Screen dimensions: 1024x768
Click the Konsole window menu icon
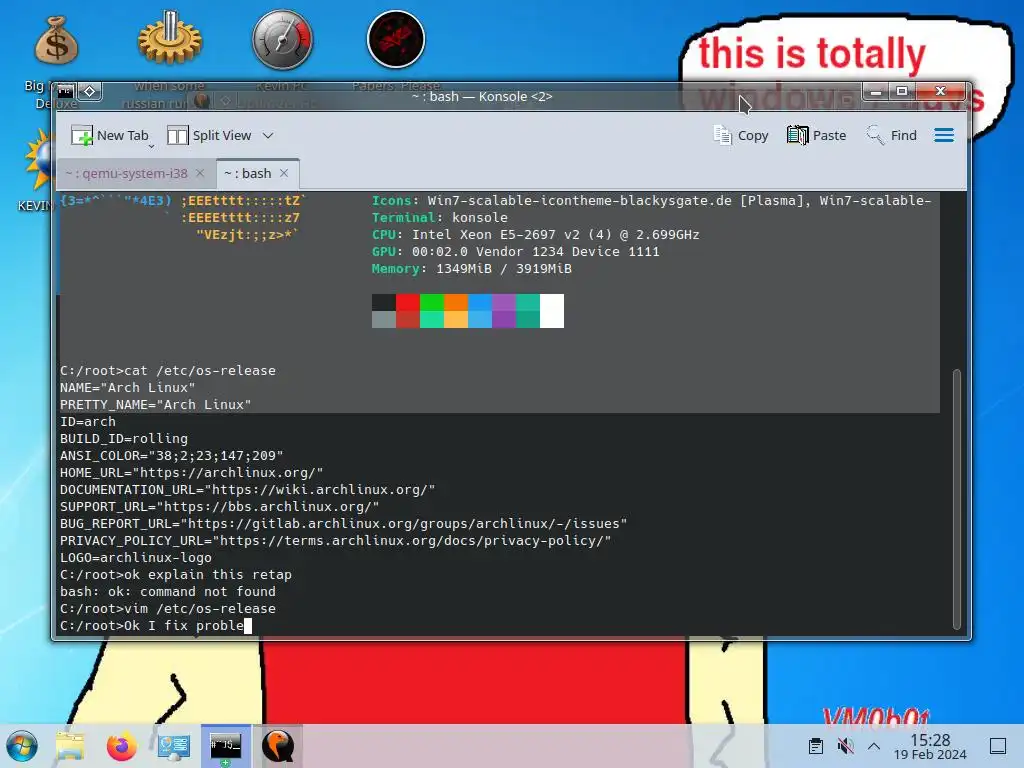pos(66,91)
